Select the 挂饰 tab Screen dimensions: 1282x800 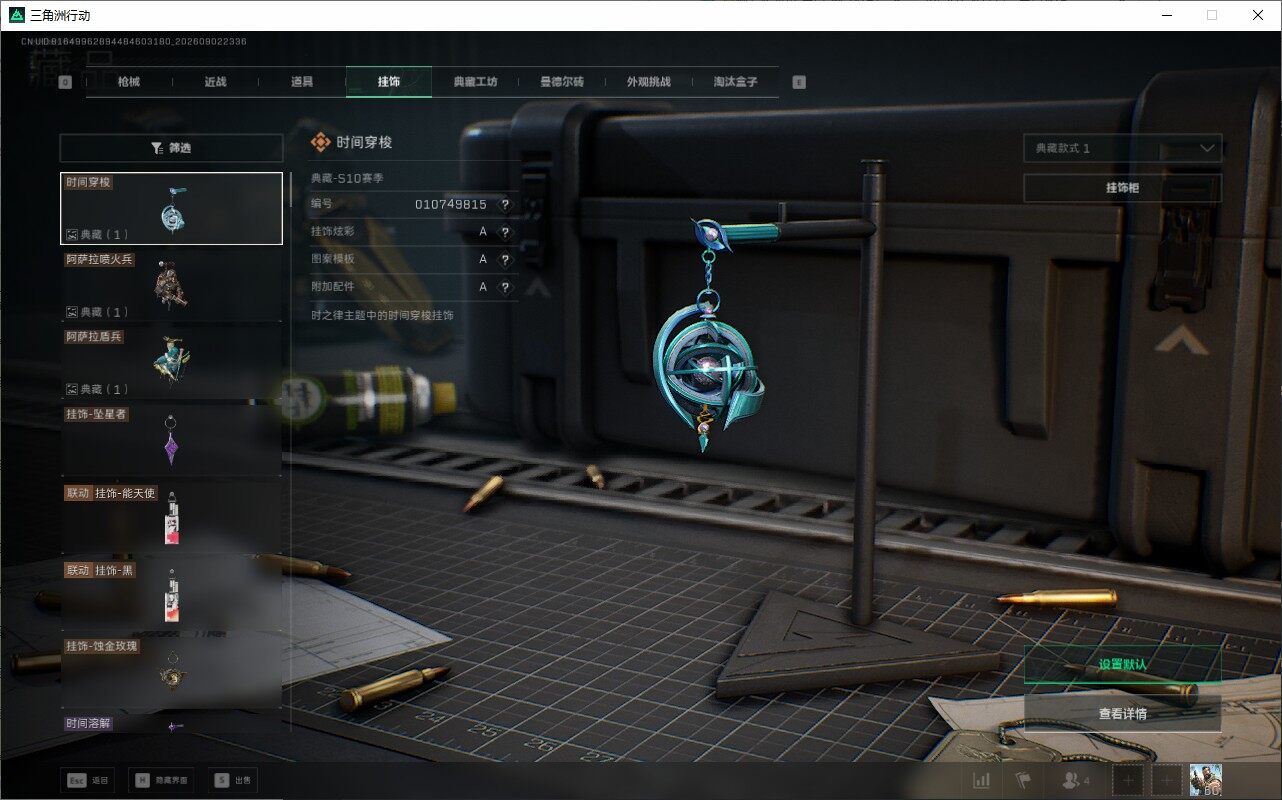(389, 82)
